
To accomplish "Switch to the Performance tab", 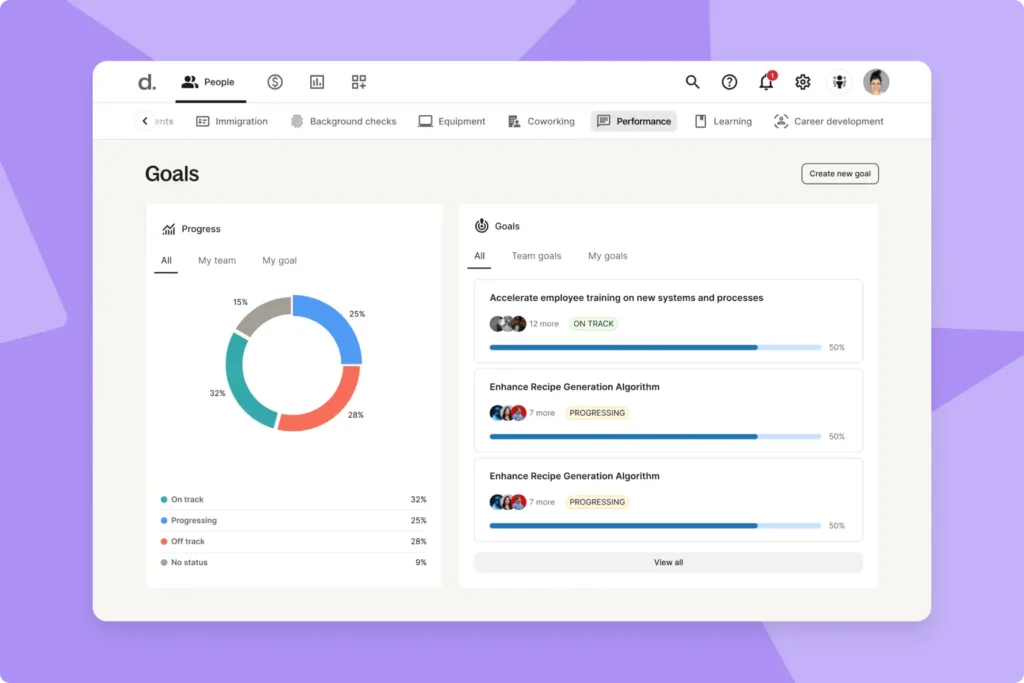I will pos(633,120).
